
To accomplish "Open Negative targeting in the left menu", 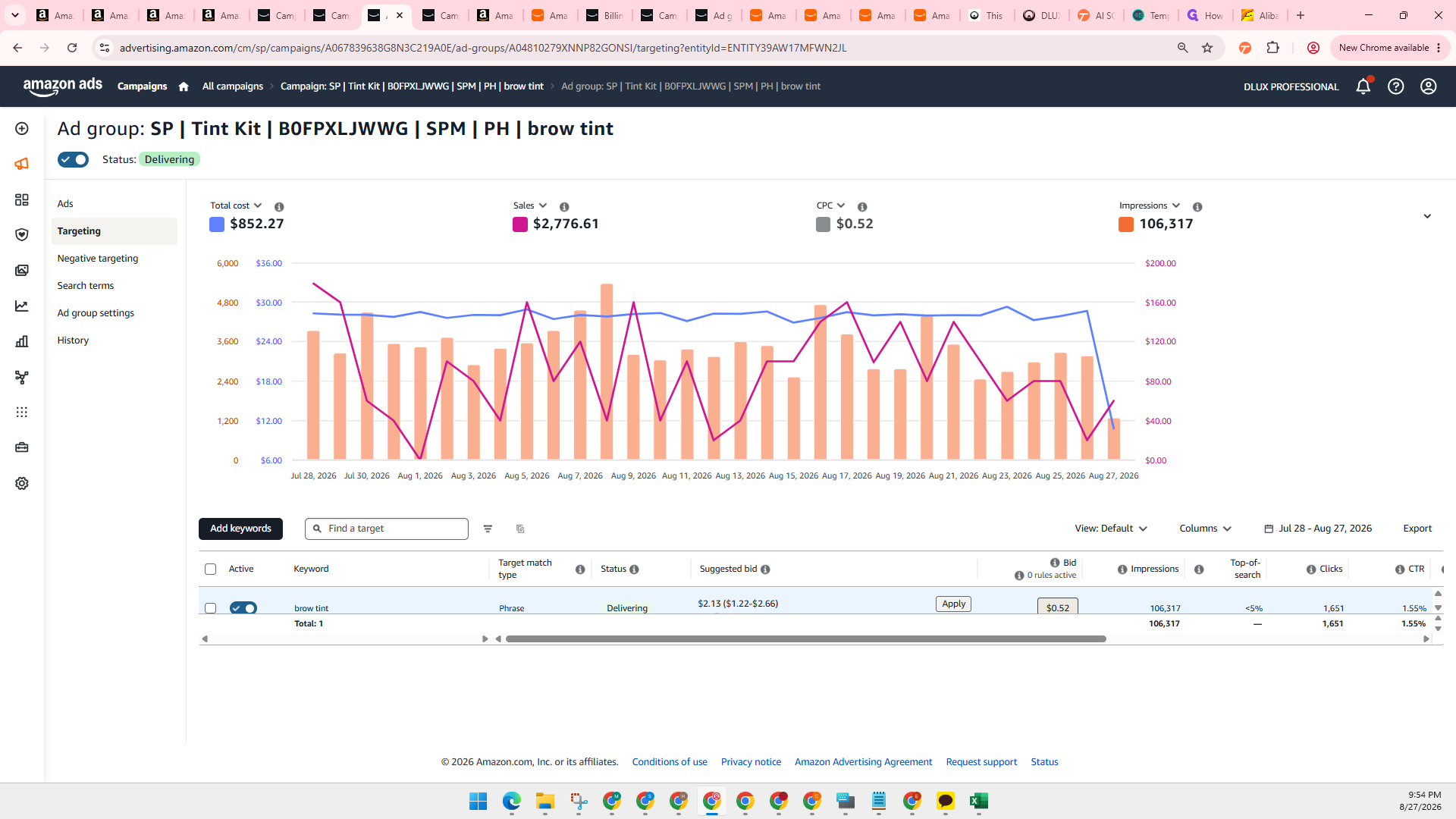I will [x=98, y=259].
